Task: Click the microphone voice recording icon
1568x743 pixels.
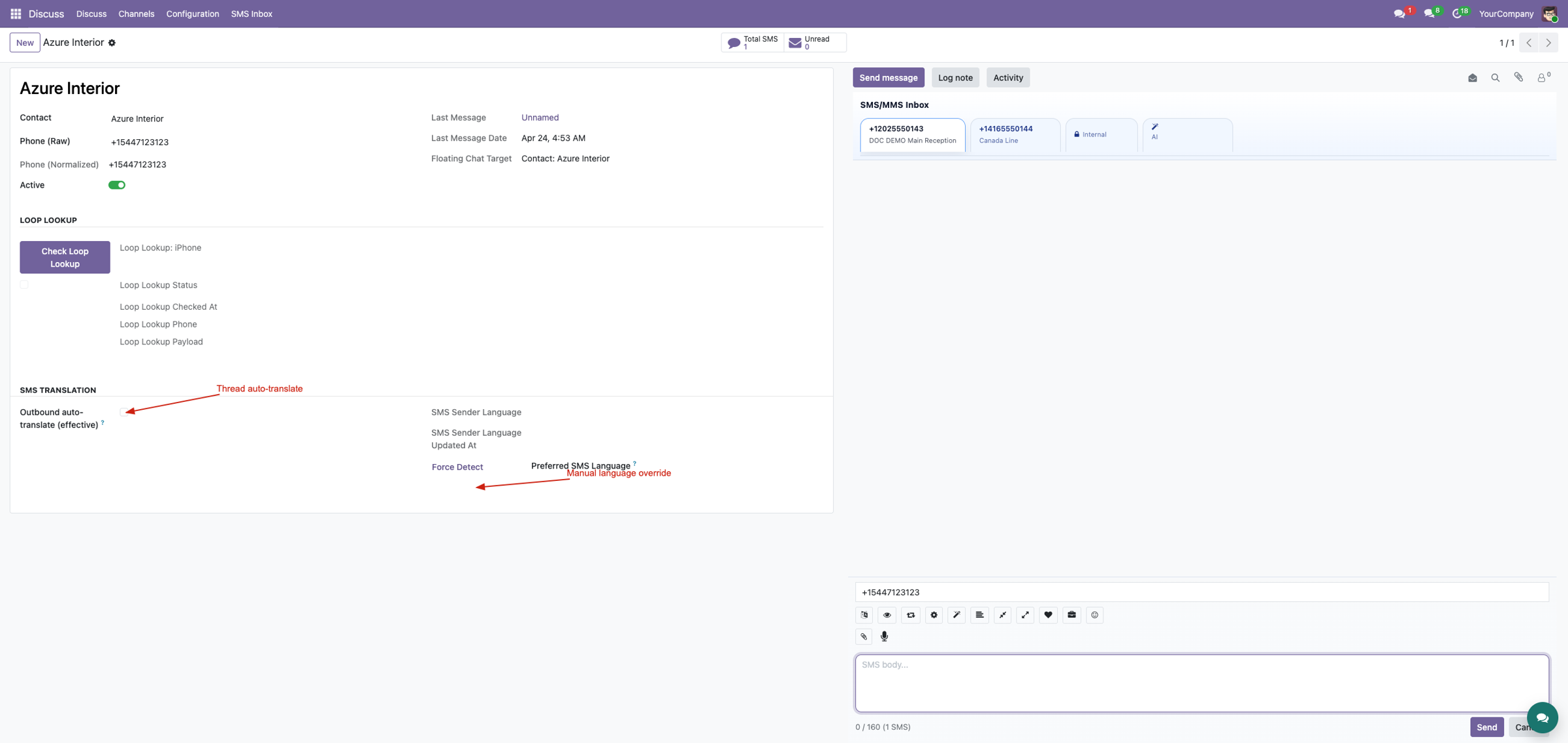Action: [x=884, y=636]
